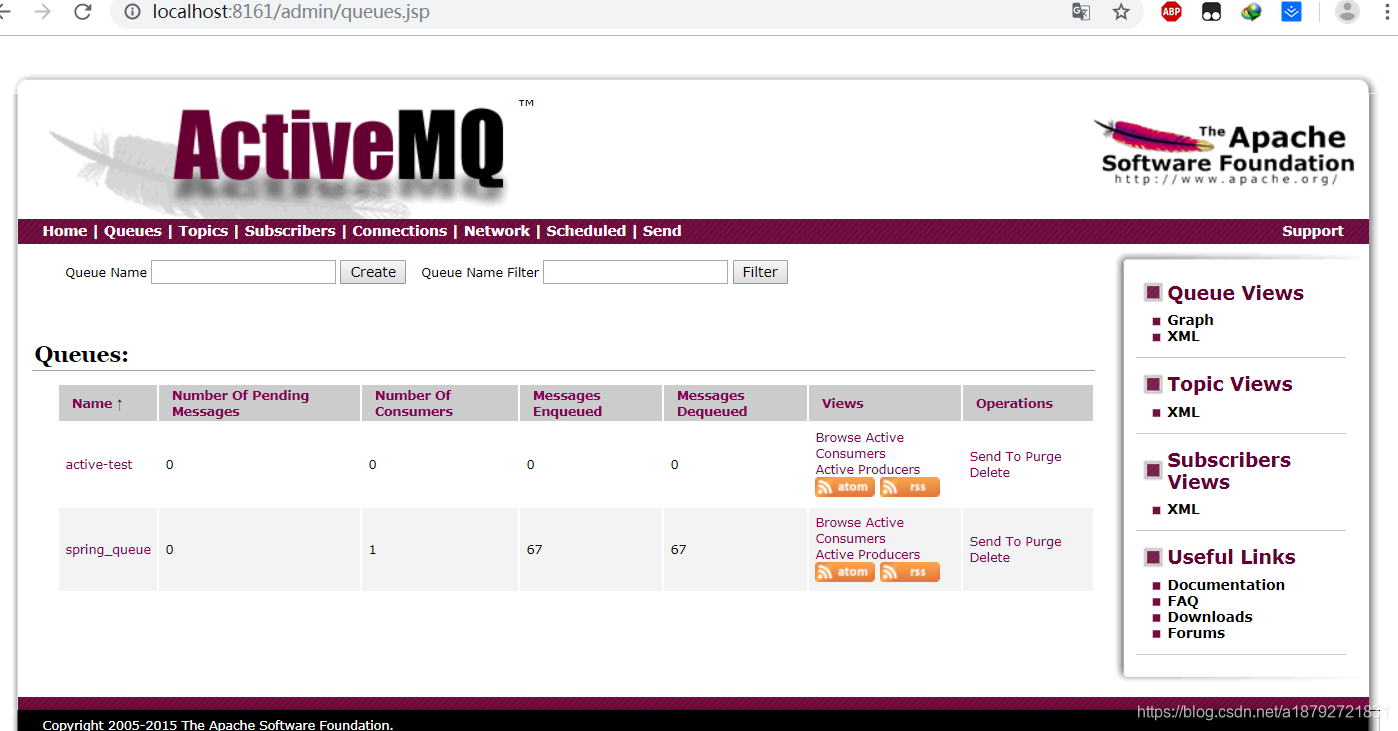Image resolution: width=1398 pixels, height=731 pixels.
Task: Open the Forums link in sidebar
Action: [1196, 633]
